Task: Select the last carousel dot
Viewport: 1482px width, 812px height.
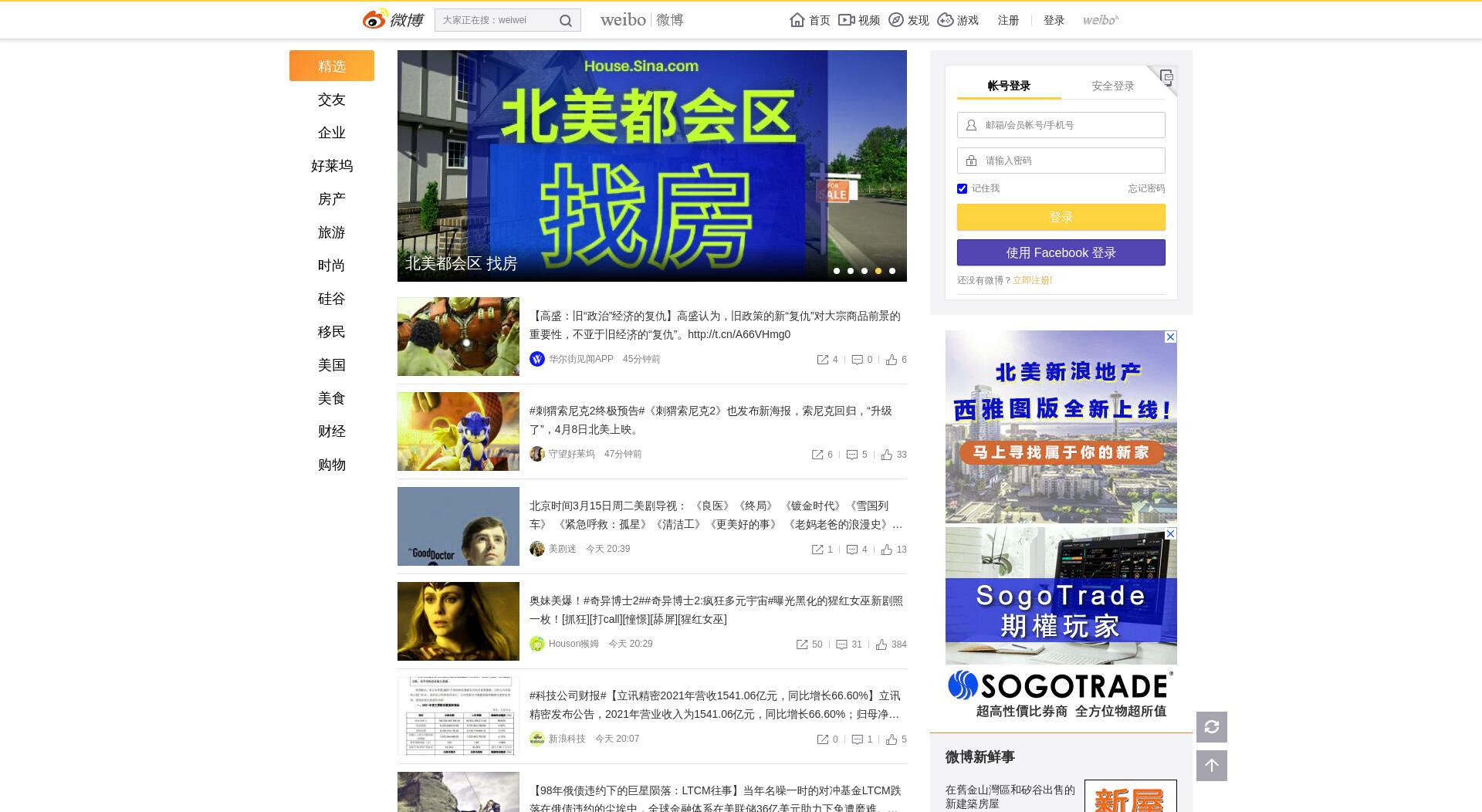Action: tap(892, 271)
